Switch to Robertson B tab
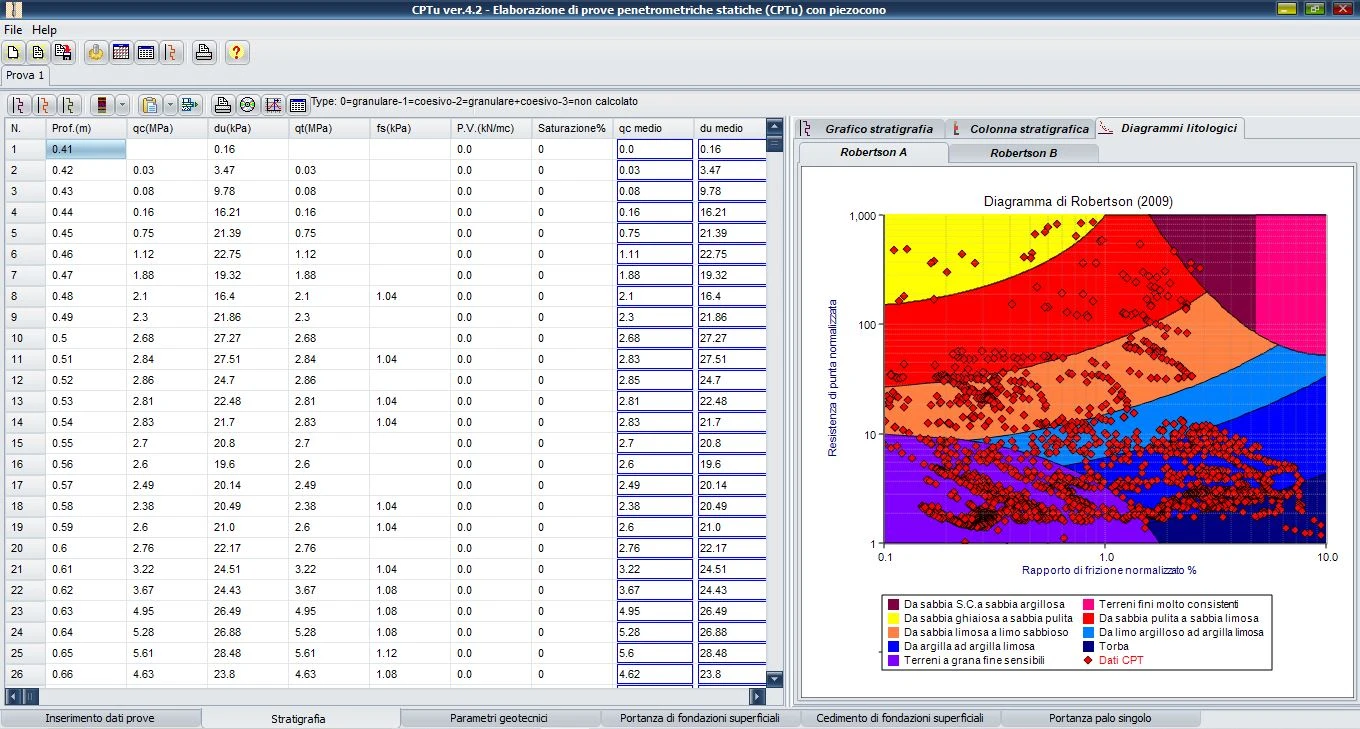This screenshot has width=1360, height=729. 1023,153
